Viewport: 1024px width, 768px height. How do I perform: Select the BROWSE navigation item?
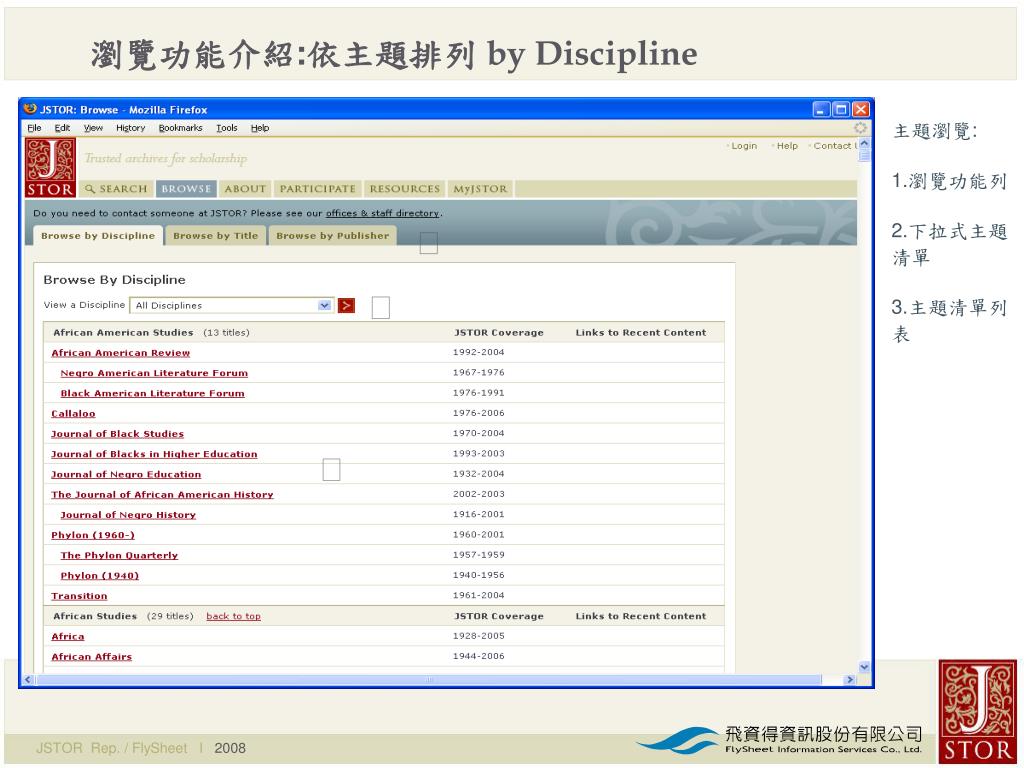click(x=187, y=189)
